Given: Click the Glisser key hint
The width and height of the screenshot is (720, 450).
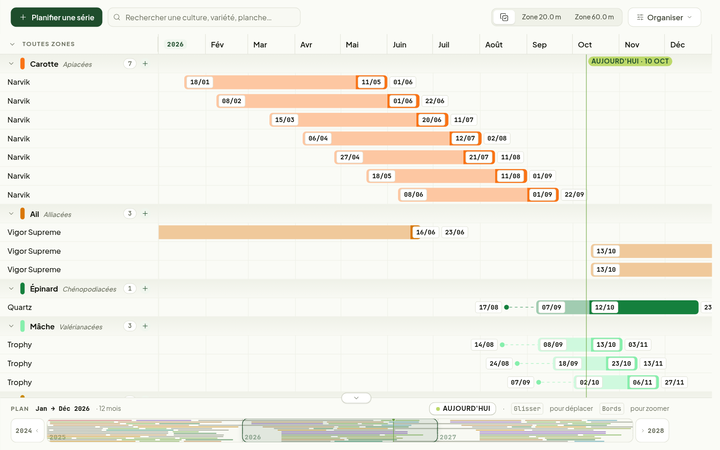Looking at the screenshot, I should (527, 409).
